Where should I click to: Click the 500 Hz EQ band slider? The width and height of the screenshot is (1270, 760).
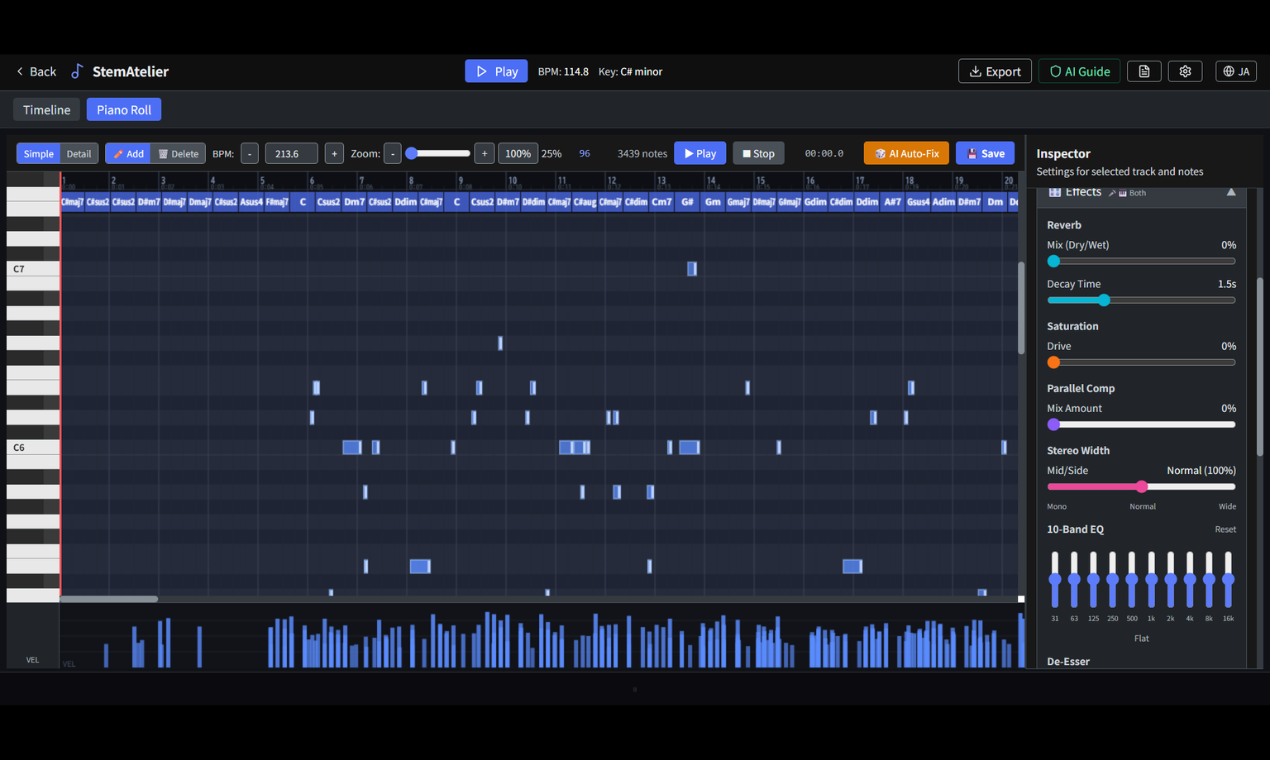tap(1132, 579)
